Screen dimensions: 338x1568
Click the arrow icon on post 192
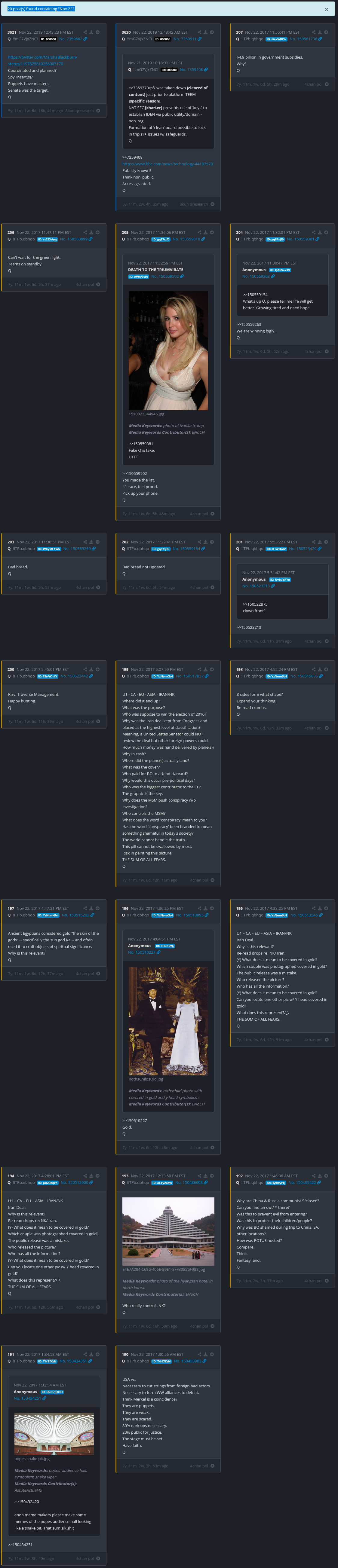tap(326, 1176)
